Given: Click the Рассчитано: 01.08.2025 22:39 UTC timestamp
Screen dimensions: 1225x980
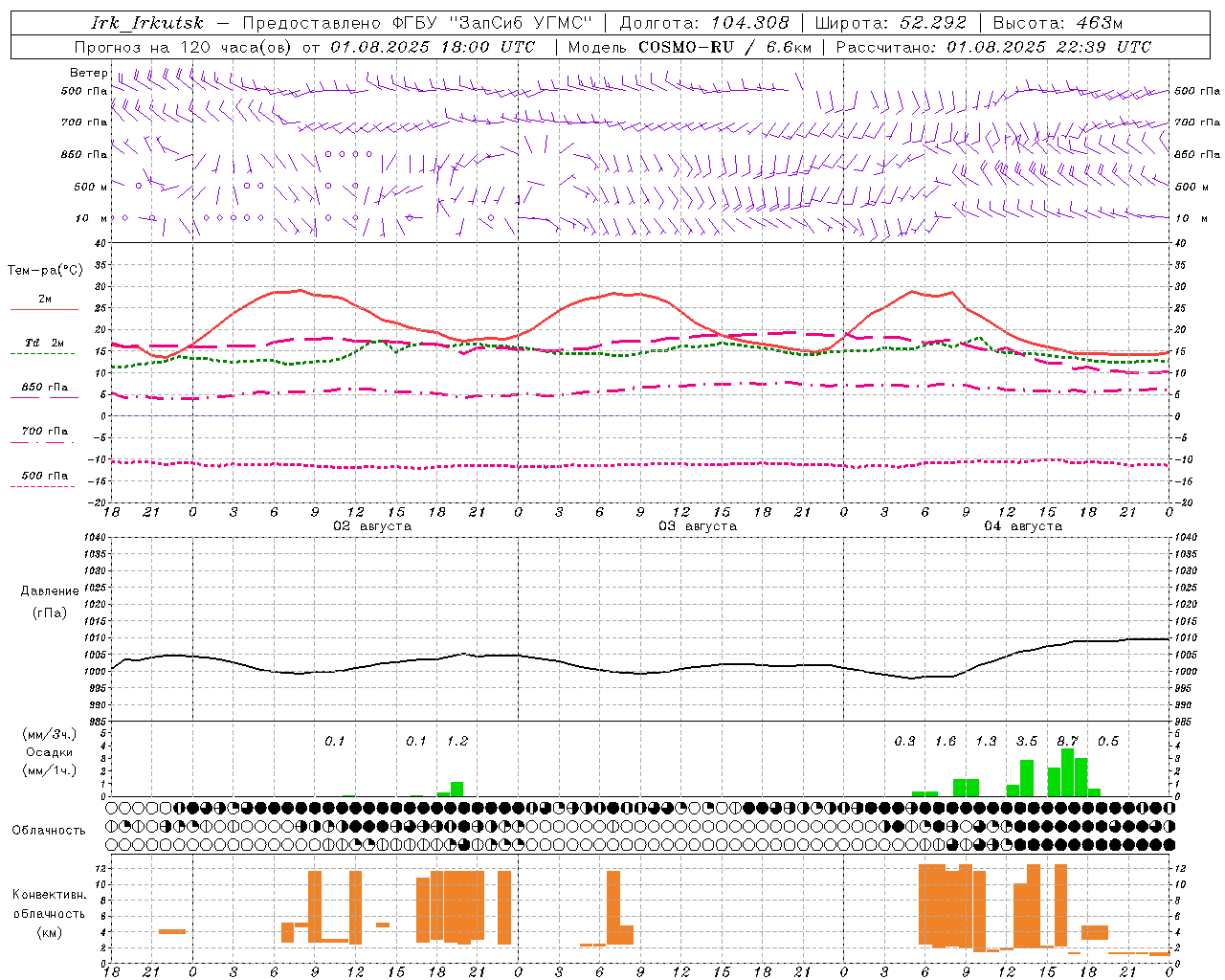Looking at the screenshot, I should (x=993, y=47).
